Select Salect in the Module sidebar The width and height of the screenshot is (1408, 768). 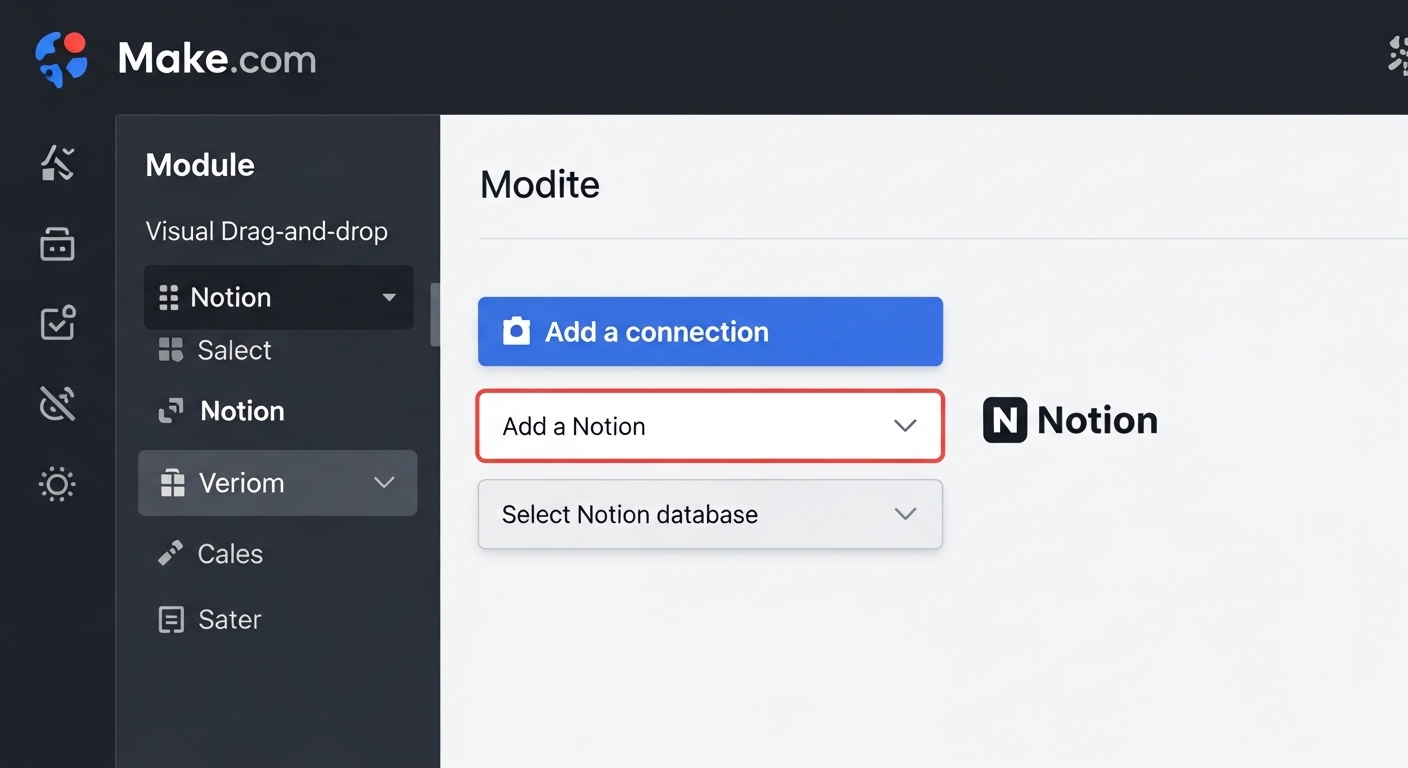(x=232, y=350)
